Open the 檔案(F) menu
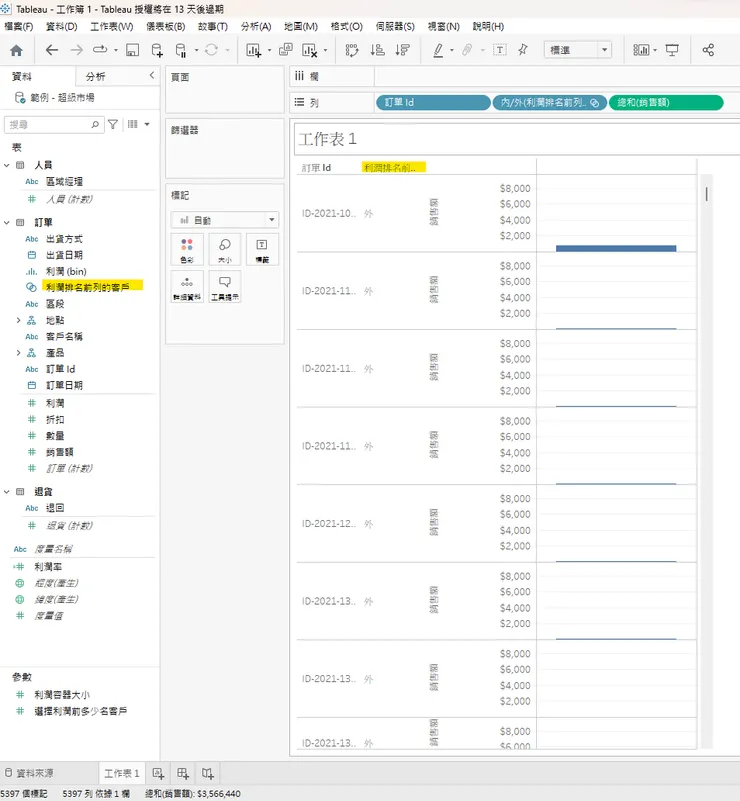The height and width of the screenshot is (801, 740). click(19, 27)
